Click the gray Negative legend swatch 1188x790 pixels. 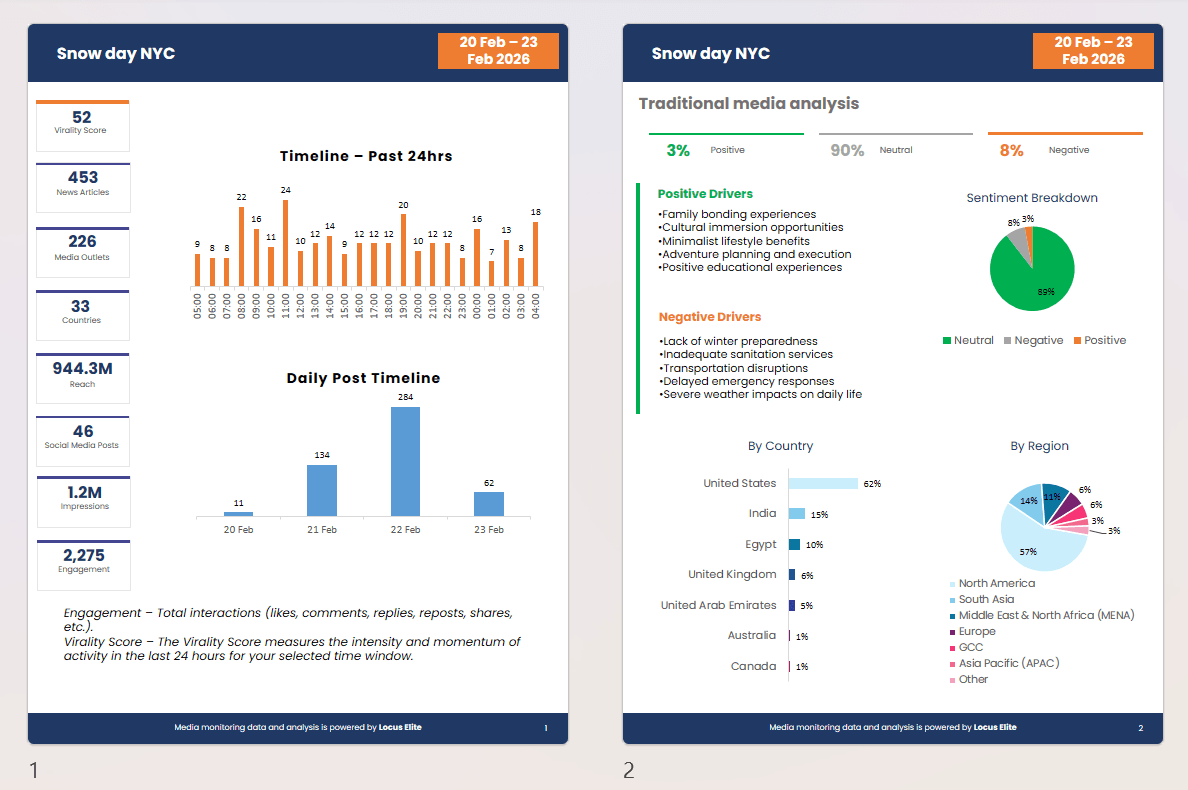[x=1008, y=341]
